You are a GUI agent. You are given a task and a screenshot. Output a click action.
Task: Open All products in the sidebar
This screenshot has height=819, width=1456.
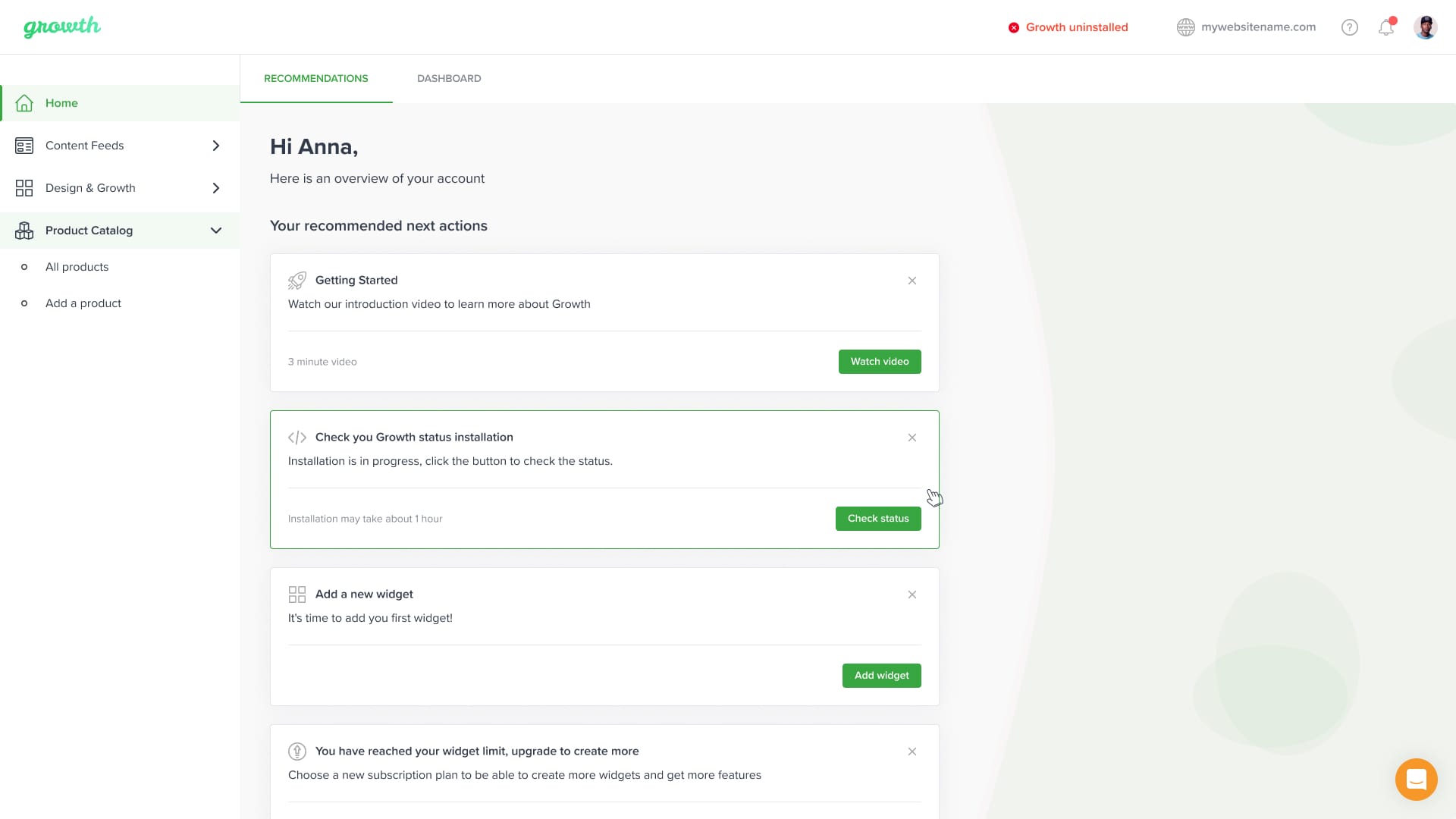pyautogui.click(x=77, y=267)
